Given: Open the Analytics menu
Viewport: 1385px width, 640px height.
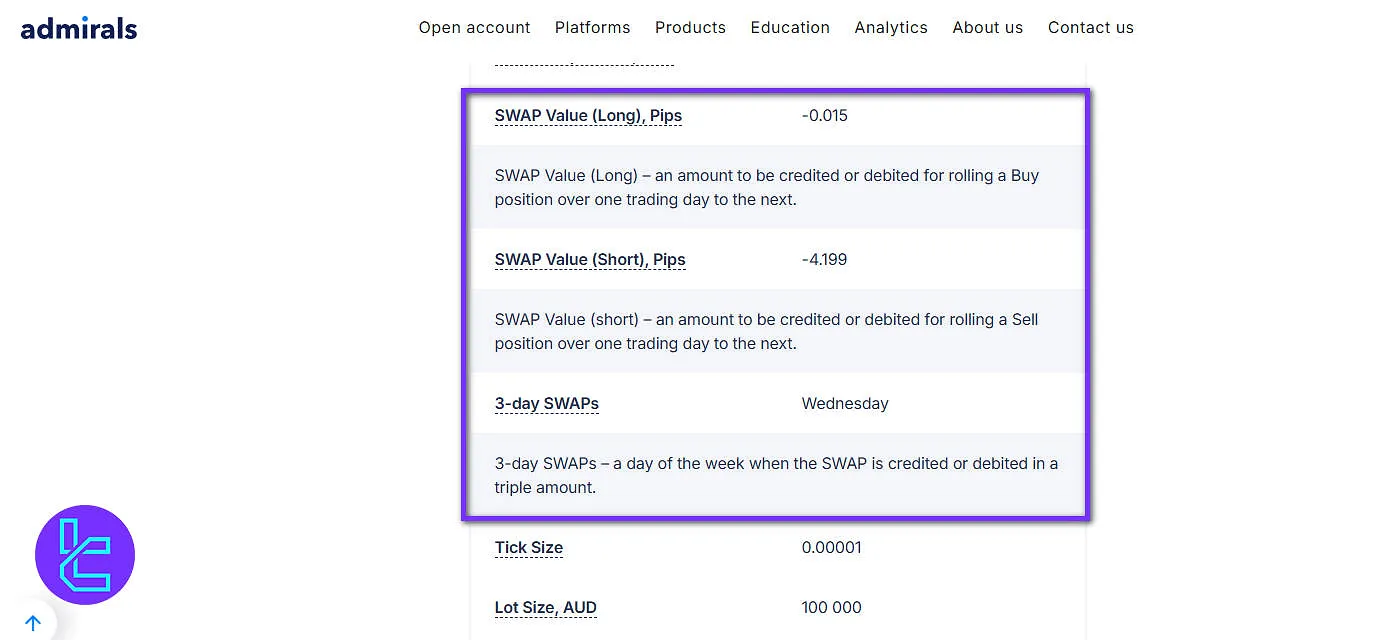Looking at the screenshot, I should (890, 27).
